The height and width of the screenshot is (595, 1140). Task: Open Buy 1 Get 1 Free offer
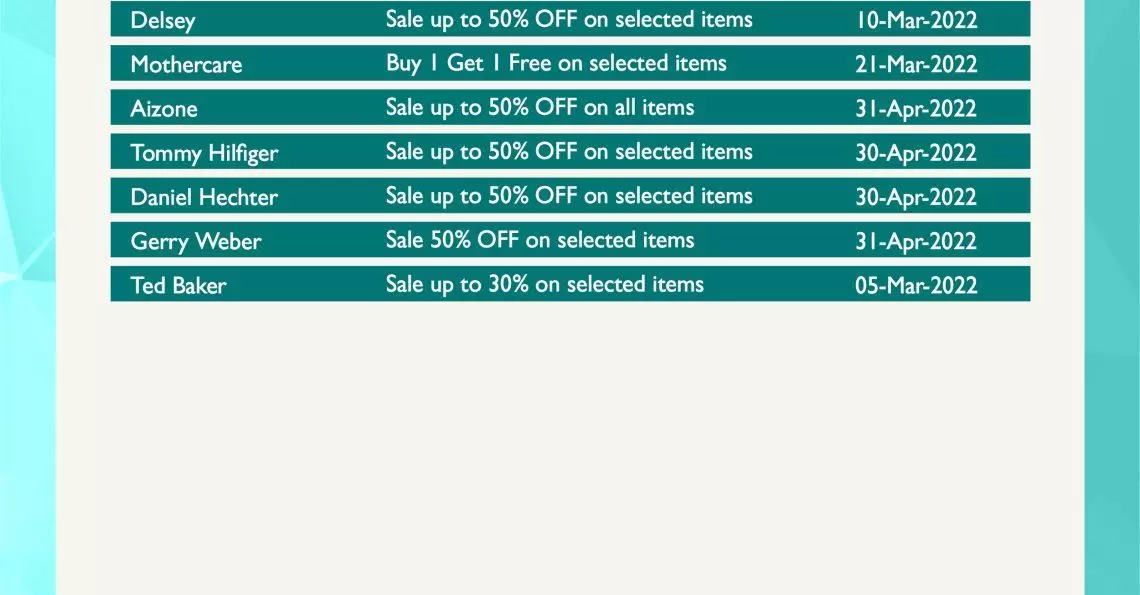click(556, 63)
